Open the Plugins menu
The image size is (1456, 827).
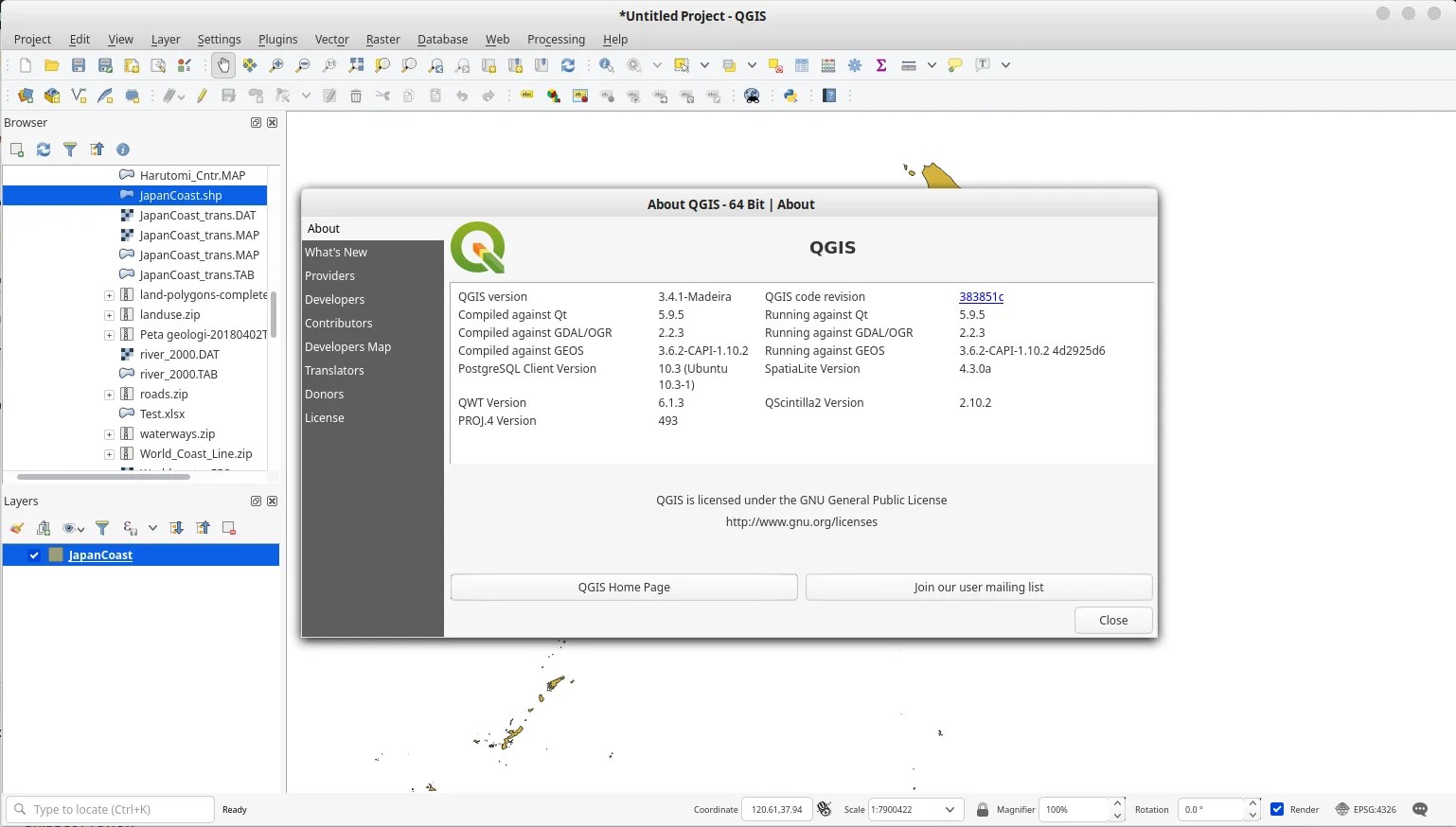point(277,39)
